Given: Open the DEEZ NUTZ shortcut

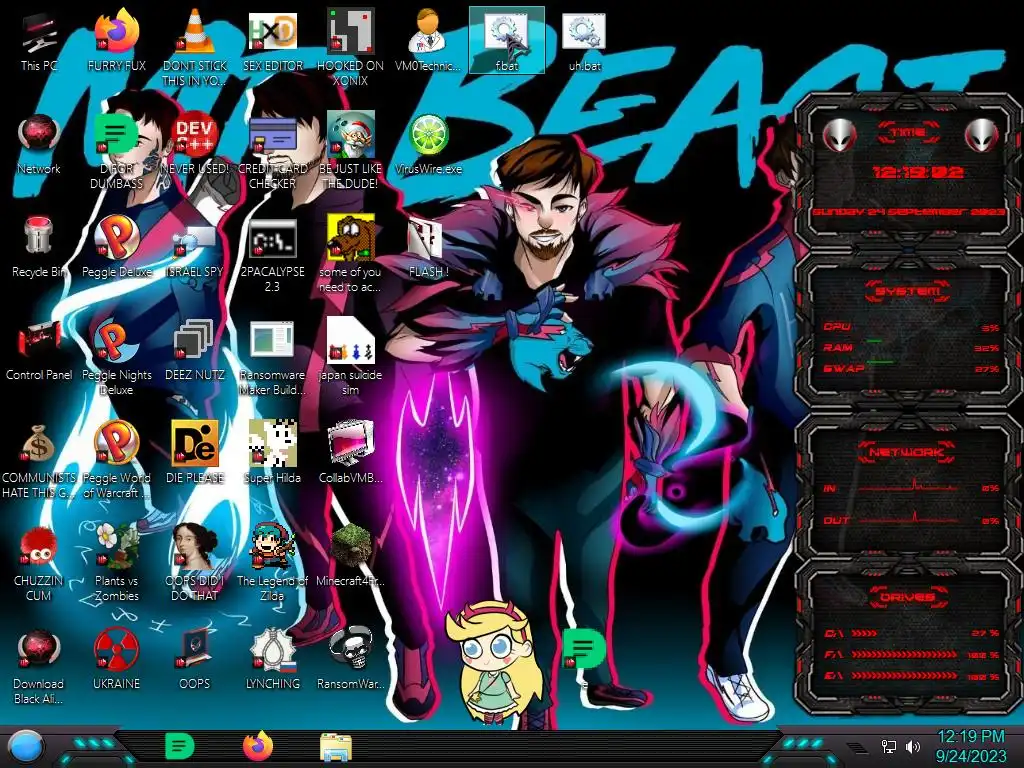Looking at the screenshot, I should tap(195, 350).
